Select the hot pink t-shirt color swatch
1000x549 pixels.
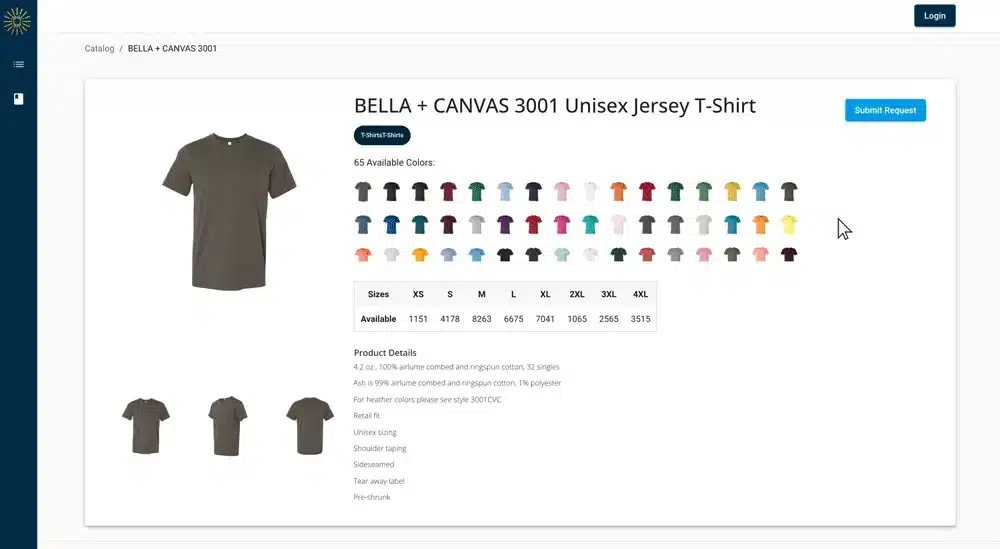561,224
